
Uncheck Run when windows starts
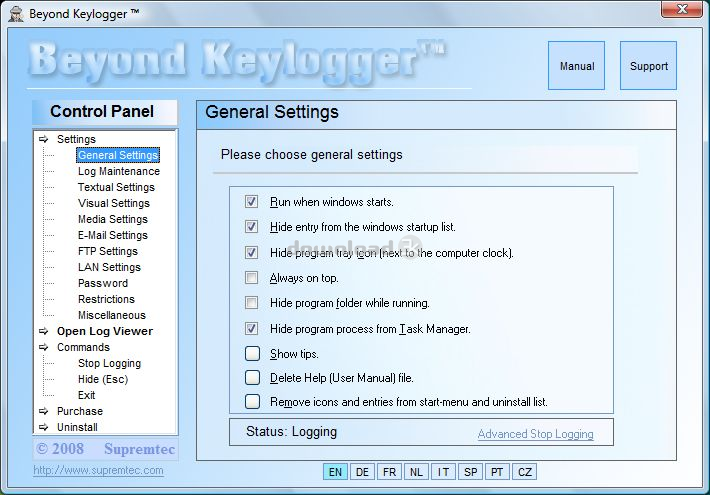point(251,202)
